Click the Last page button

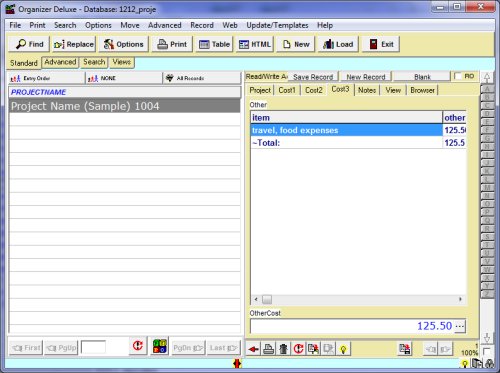coord(223,348)
